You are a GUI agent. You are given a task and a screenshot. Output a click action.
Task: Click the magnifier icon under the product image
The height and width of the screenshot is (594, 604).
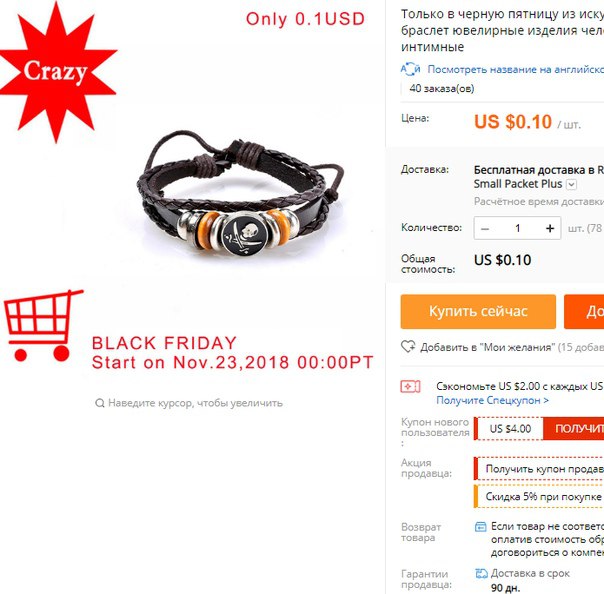[x=100, y=403]
